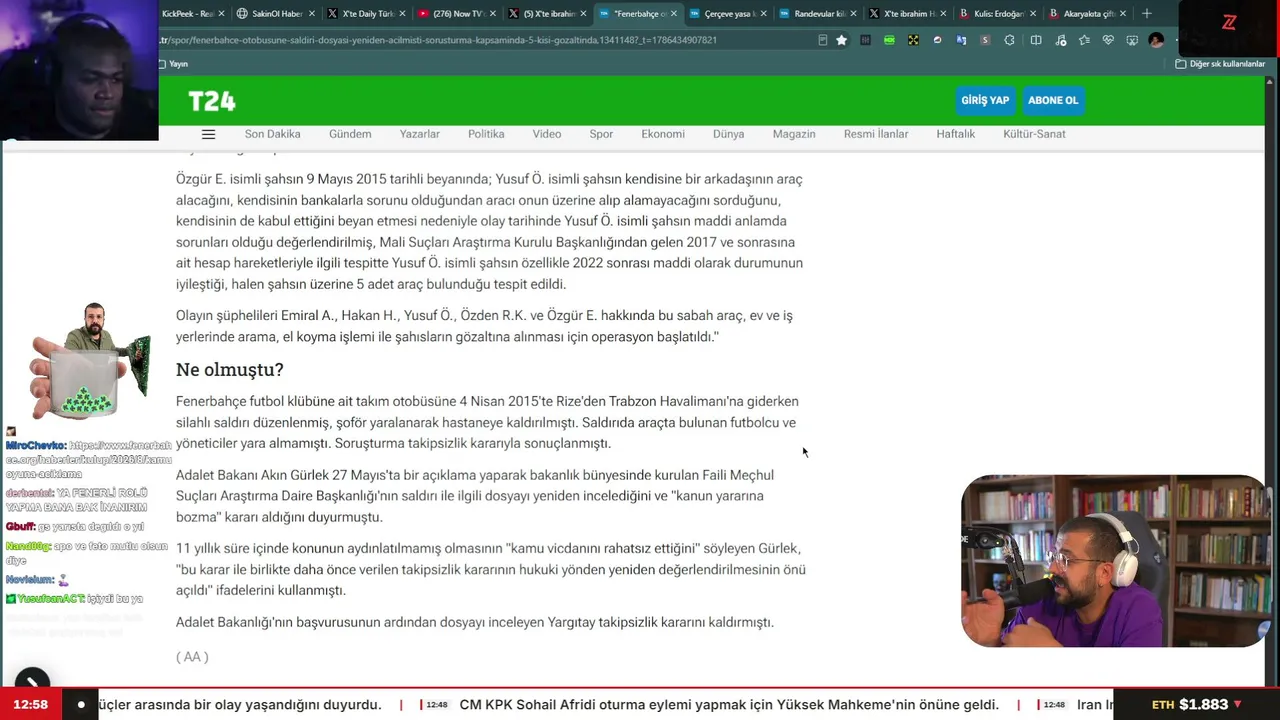Screen dimensions: 1280x720
Task: Click the T24 logo
Action: [x=212, y=101]
